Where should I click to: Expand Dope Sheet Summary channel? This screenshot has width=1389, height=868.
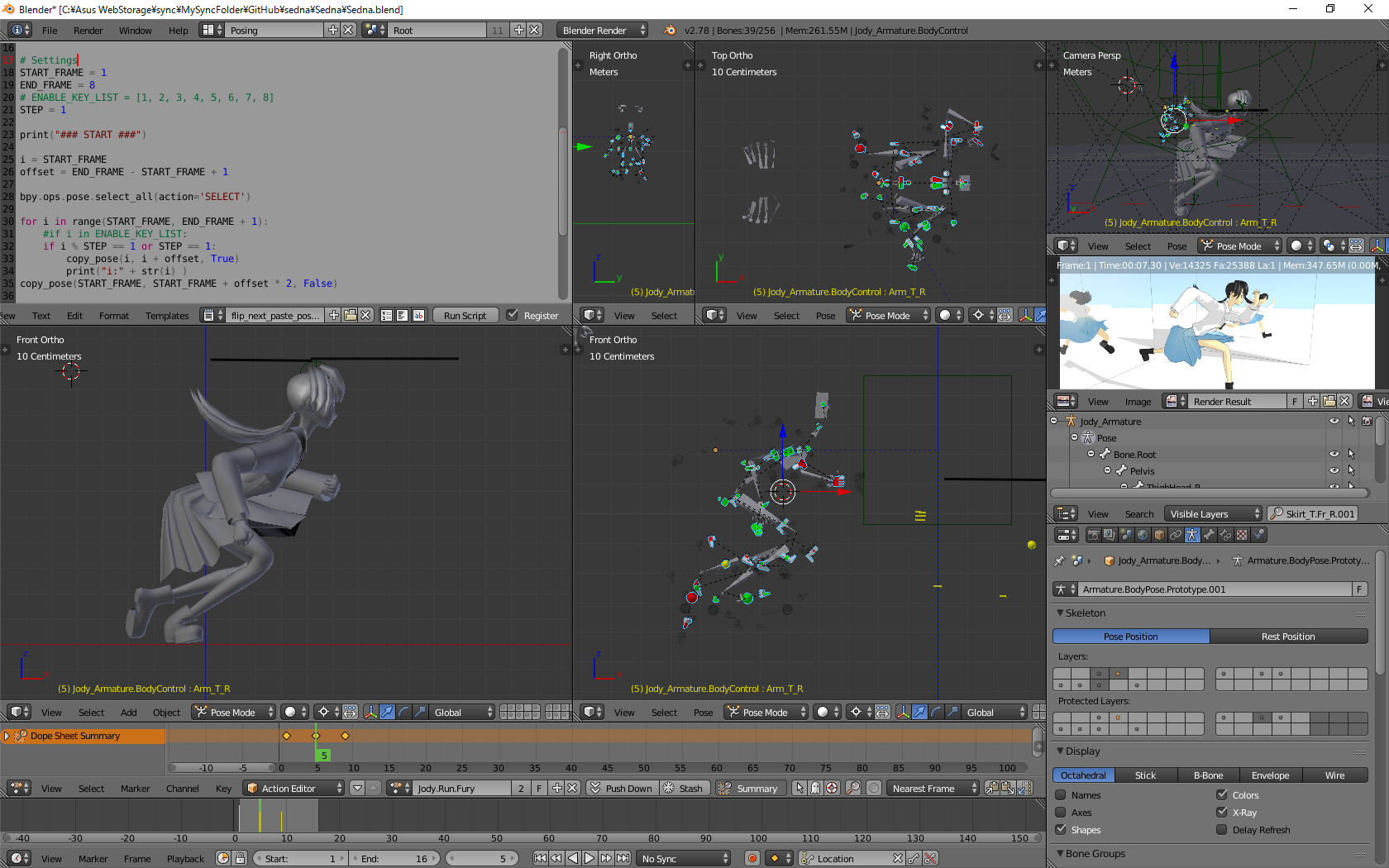click(x=7, y=736)
